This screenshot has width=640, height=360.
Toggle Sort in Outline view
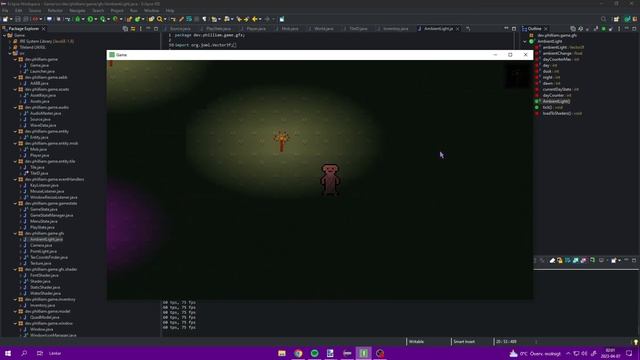[x=580, y=29]
